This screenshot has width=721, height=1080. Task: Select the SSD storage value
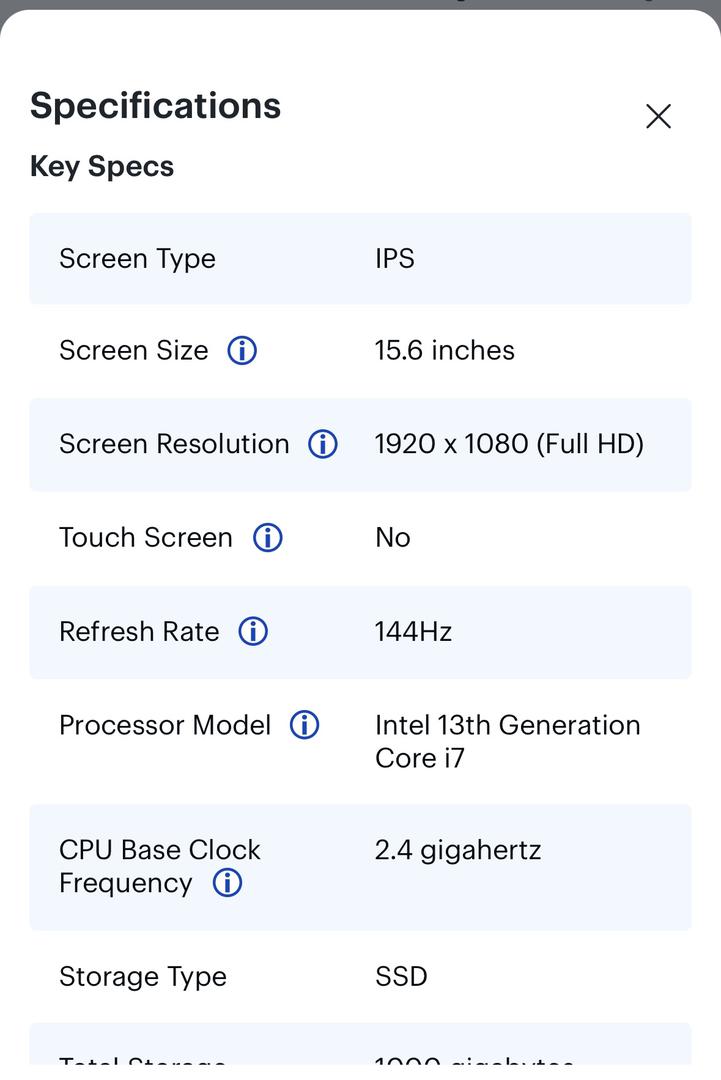401,977
